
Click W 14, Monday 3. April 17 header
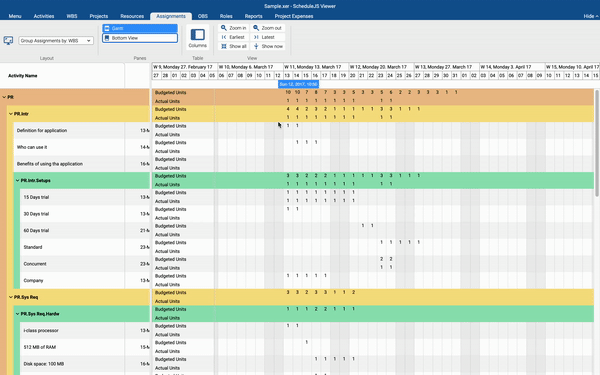pyautogui.click(x=512, y=67)
